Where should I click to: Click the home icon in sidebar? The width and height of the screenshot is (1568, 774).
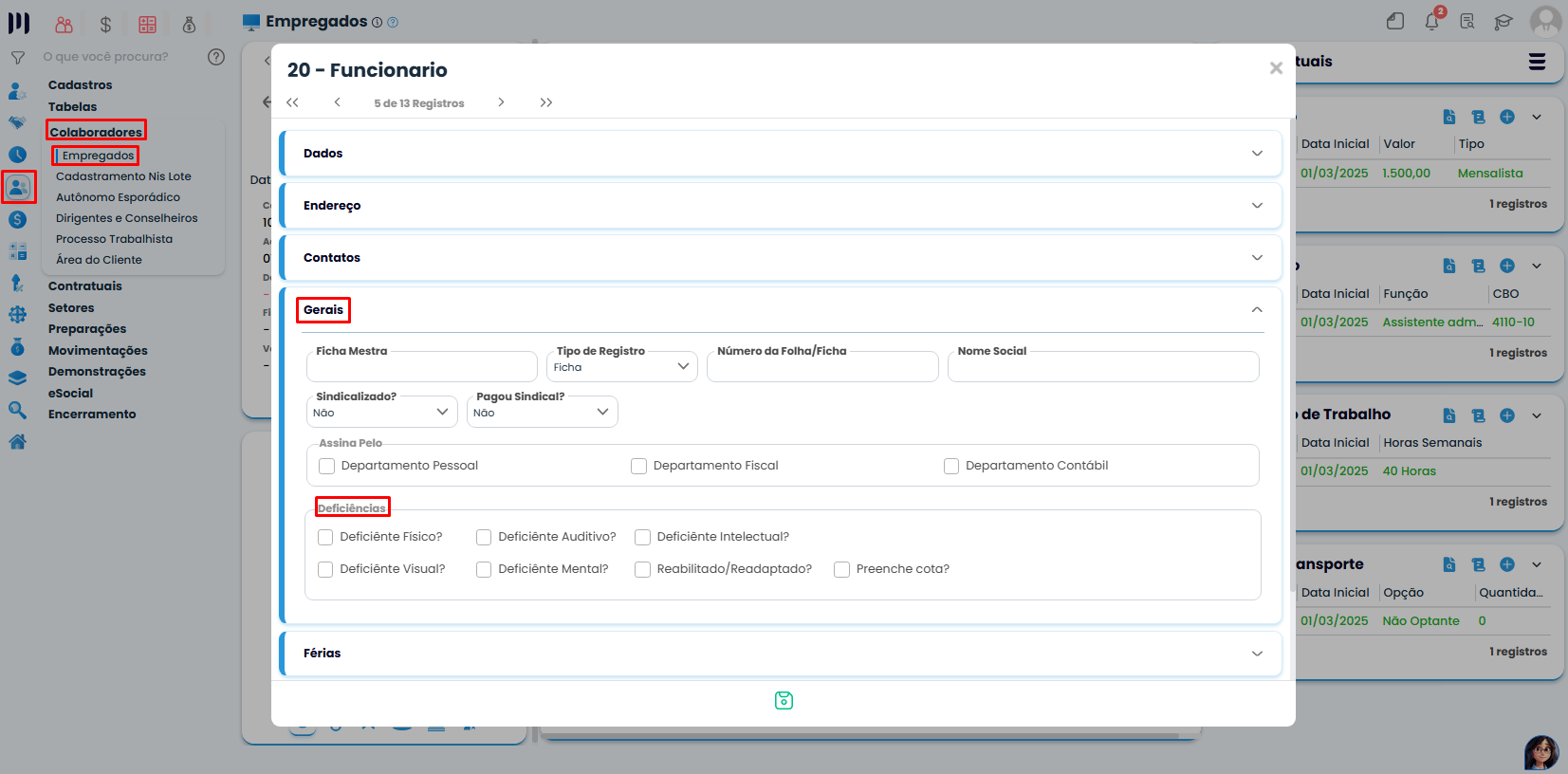[x=17, y=441]
